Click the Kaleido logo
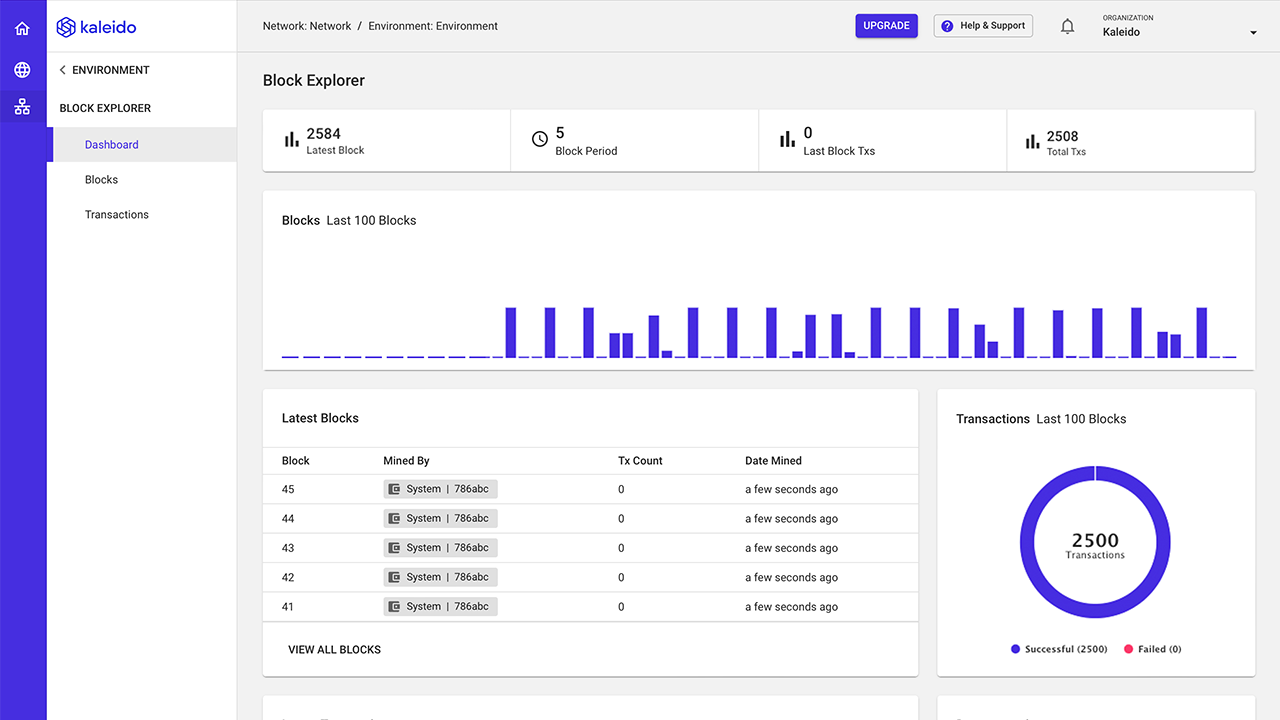The width and height of the screenshot is (1280, 720). [x=97, y=27]
